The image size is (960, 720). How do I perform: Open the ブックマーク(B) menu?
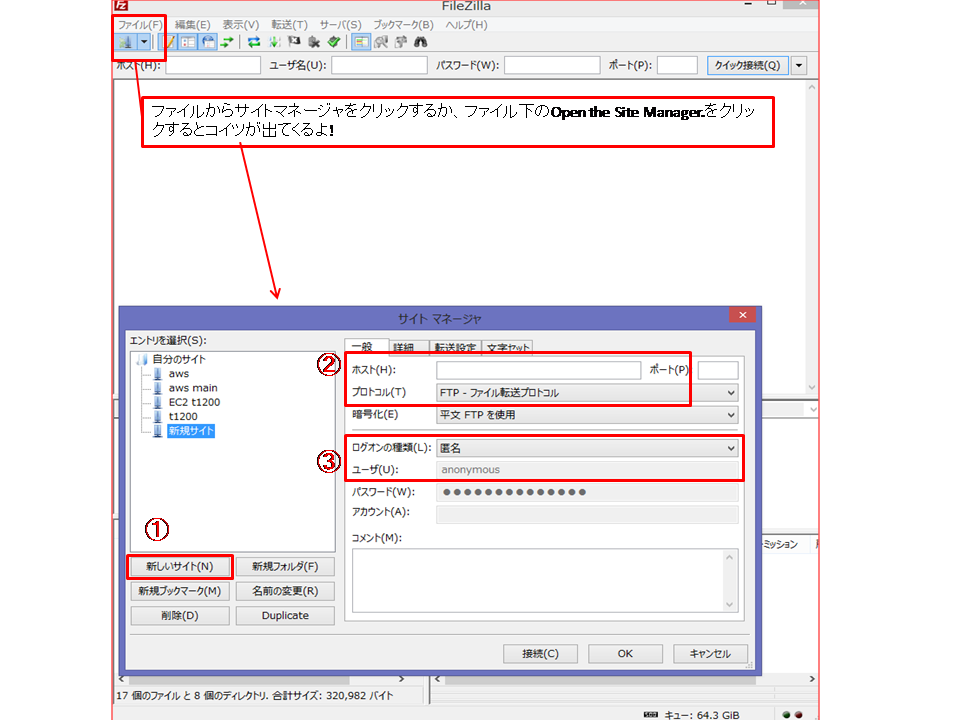pos(403,24)
